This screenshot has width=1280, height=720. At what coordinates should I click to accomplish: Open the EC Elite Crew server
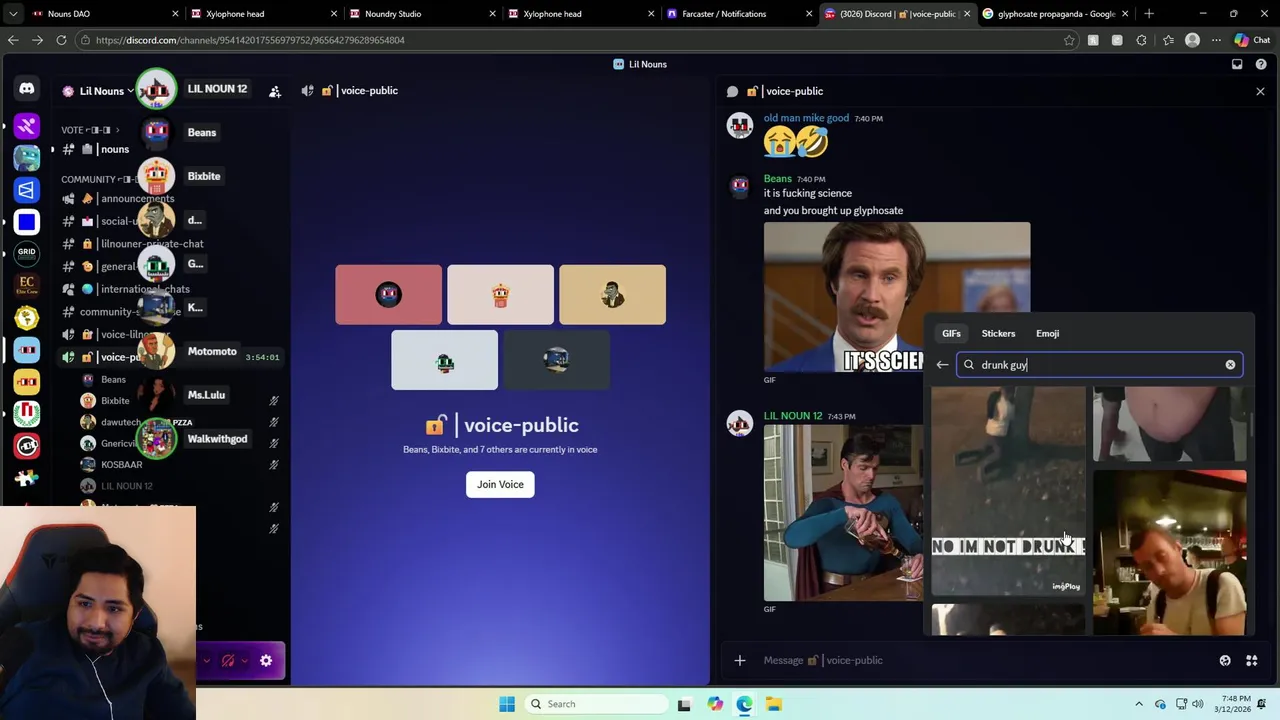[x=27, y=285]
